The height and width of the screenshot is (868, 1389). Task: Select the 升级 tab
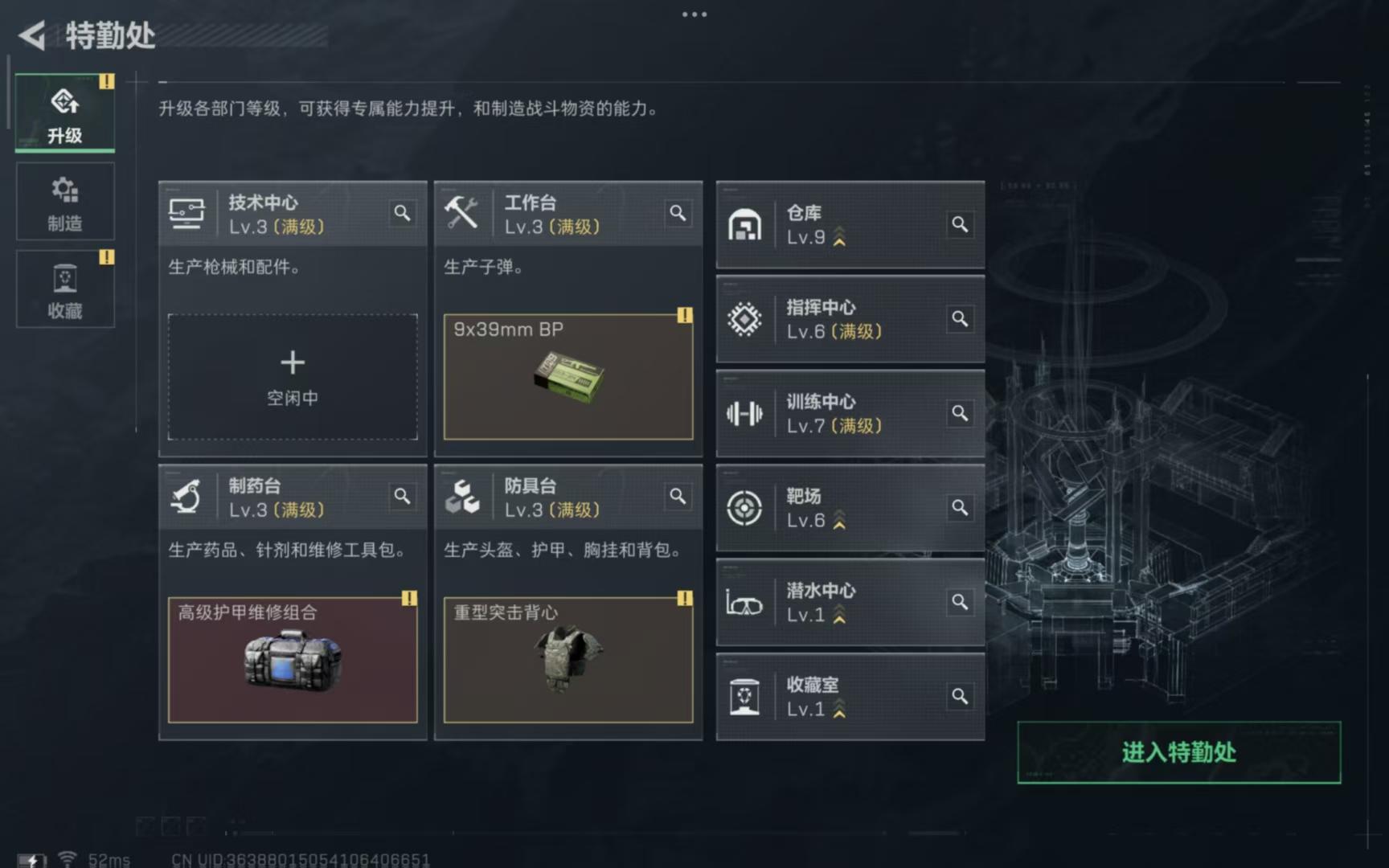(x=65, y=113)
